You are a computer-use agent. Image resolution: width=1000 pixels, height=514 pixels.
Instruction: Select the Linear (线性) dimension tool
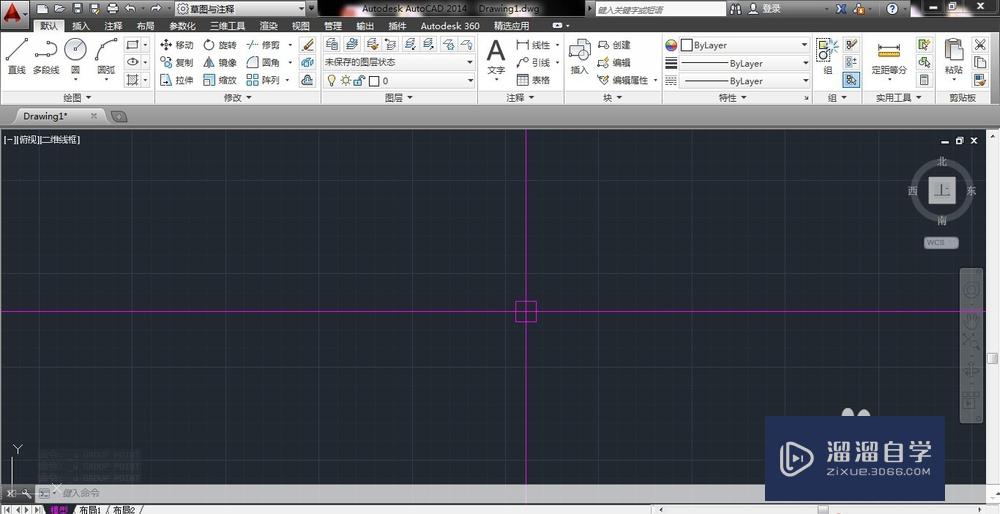point(533,45)
